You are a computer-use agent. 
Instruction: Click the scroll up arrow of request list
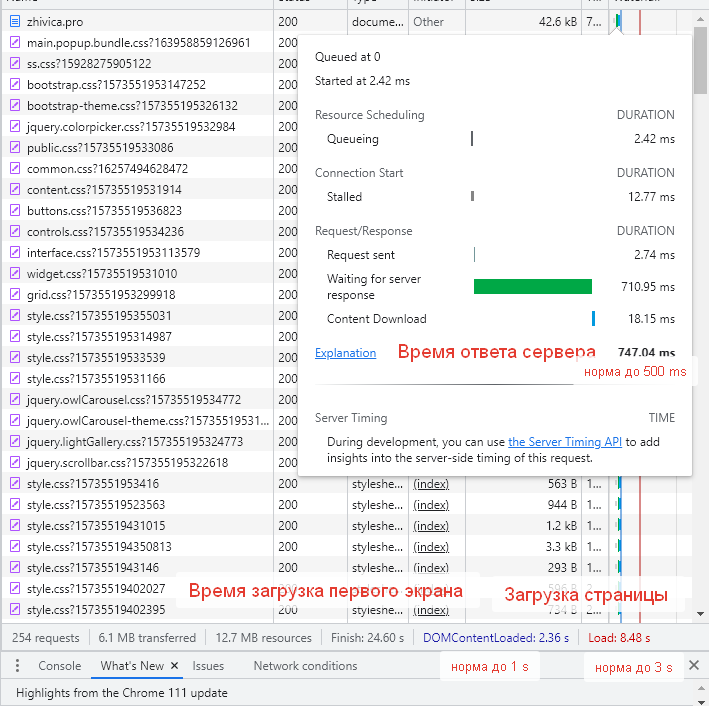pos(700,19)
